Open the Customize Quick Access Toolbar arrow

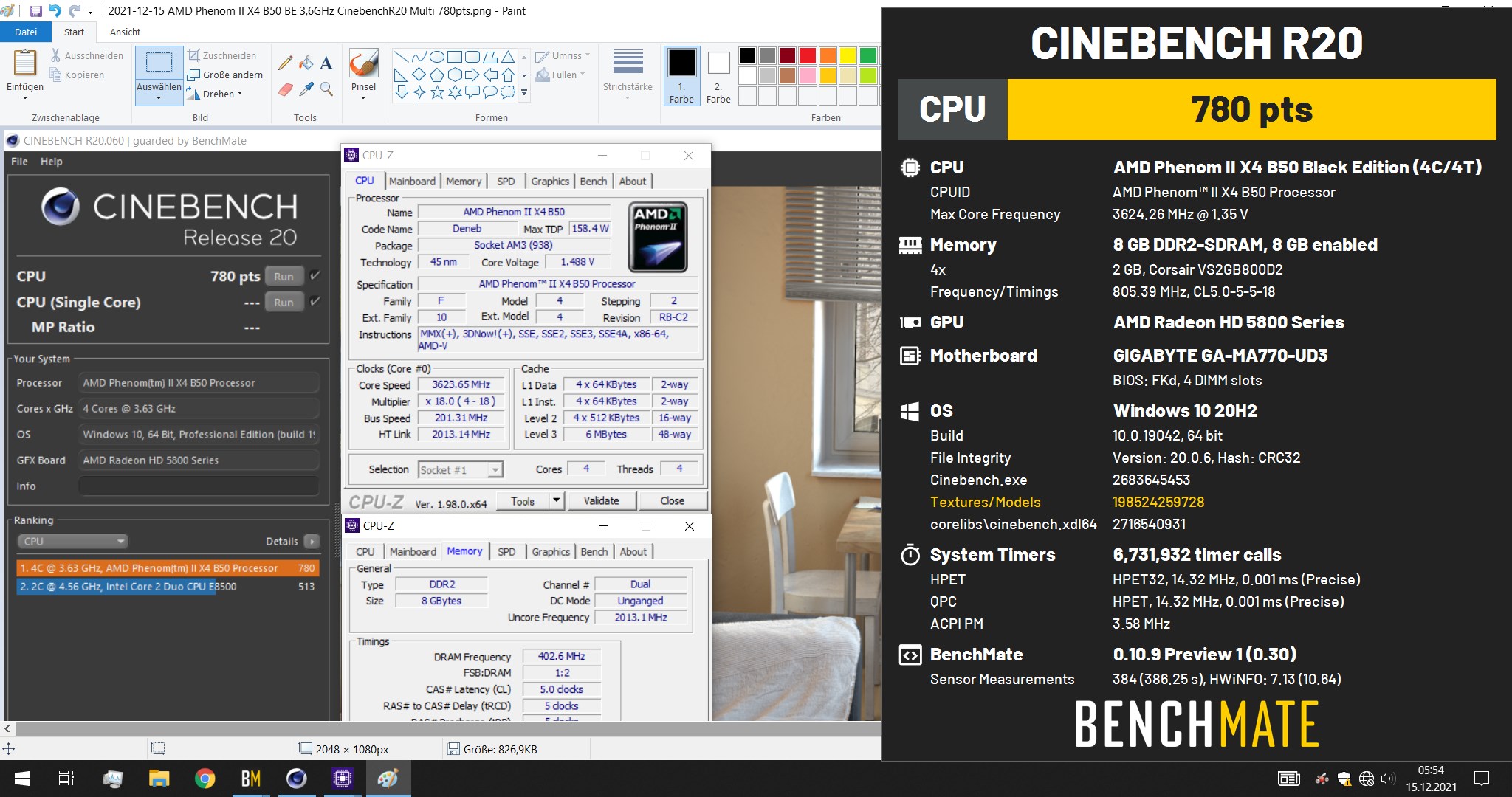pos(90,12)
